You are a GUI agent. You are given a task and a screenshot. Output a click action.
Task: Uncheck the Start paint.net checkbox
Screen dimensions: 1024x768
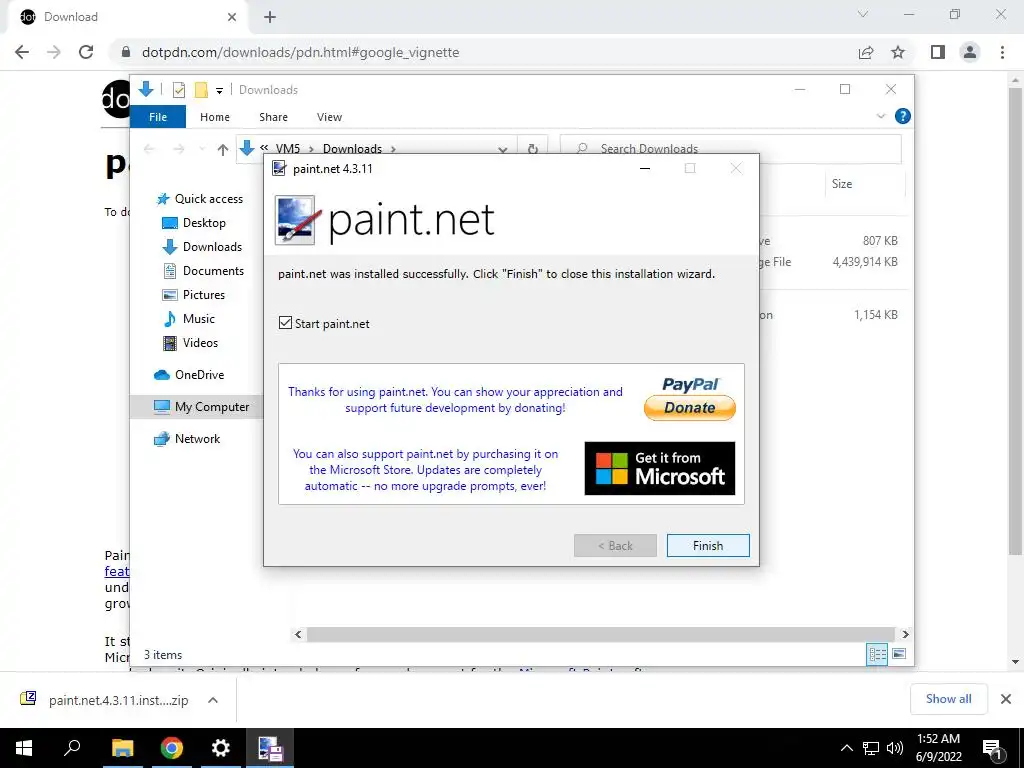[x=285, y=323]
